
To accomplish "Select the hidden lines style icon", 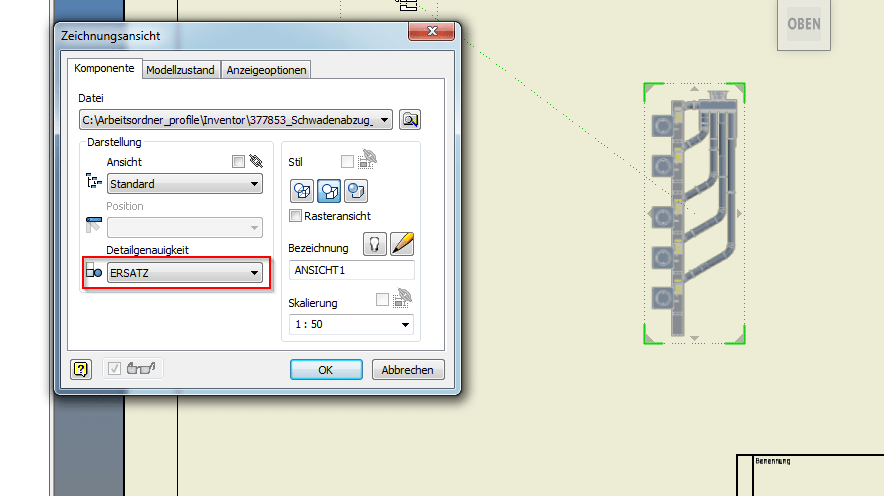I will pos(302,191).
